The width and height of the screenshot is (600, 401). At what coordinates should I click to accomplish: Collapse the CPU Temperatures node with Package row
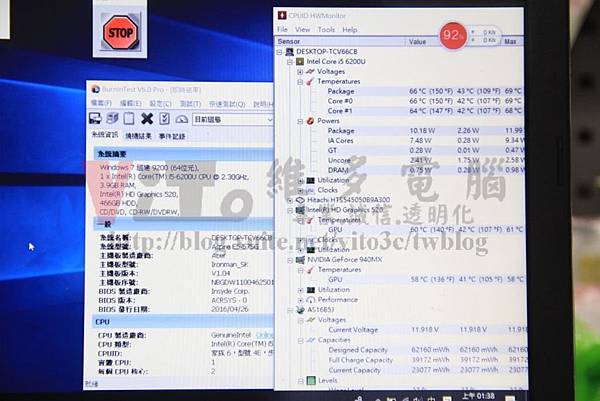pyautogui.click(x=300, y=82)
